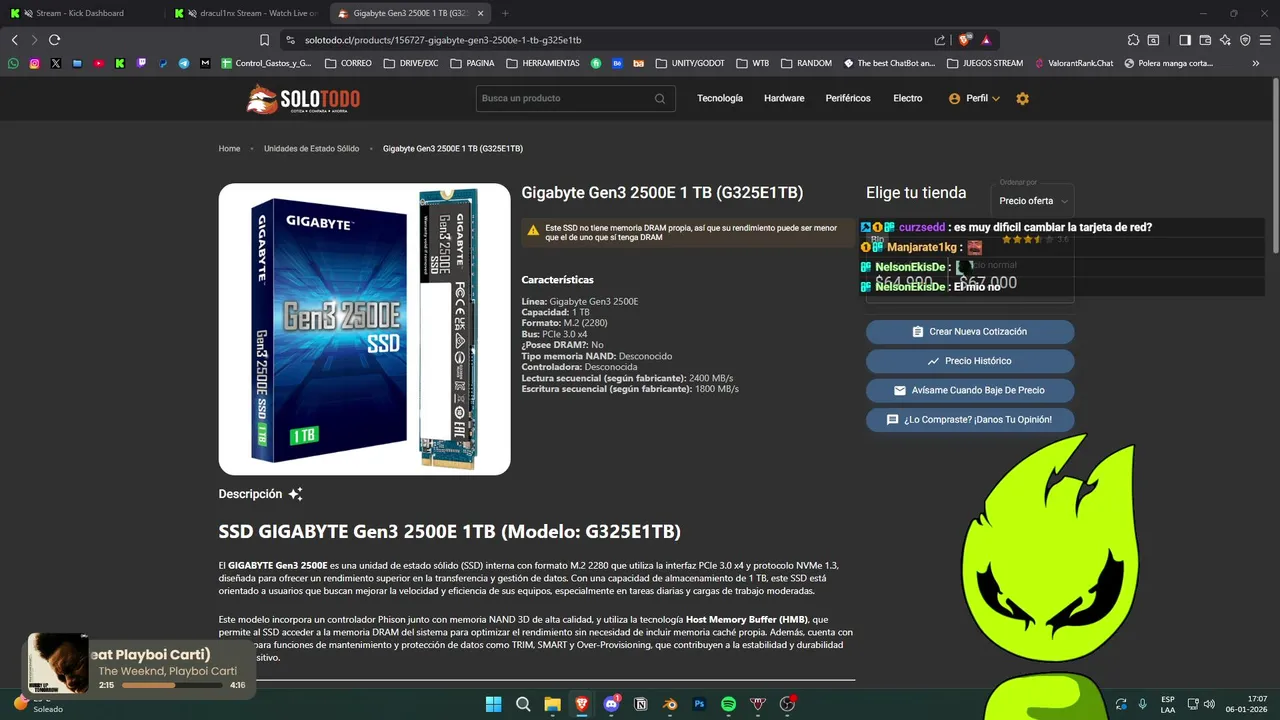Open the Periféricos menu
Screen dimensions: 1280x720
[848, 98]
